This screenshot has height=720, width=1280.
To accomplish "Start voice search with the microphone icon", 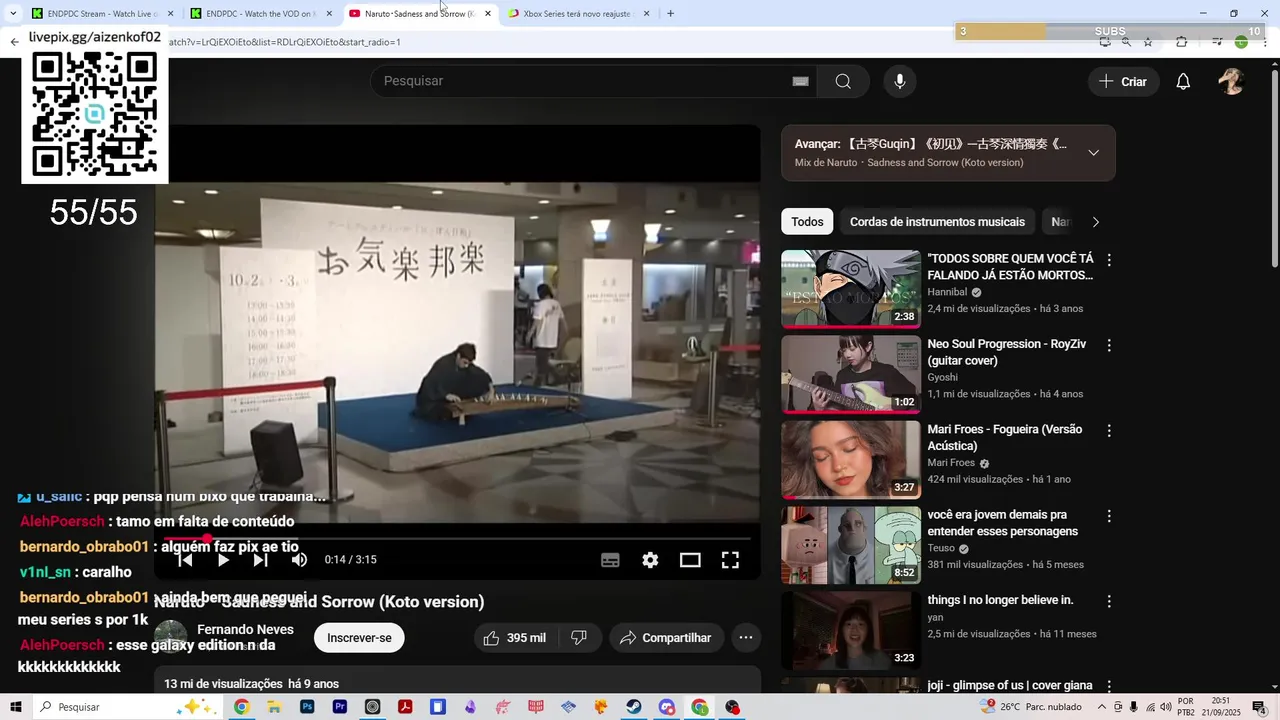I will pyautogui.click(x=900, y=81).
